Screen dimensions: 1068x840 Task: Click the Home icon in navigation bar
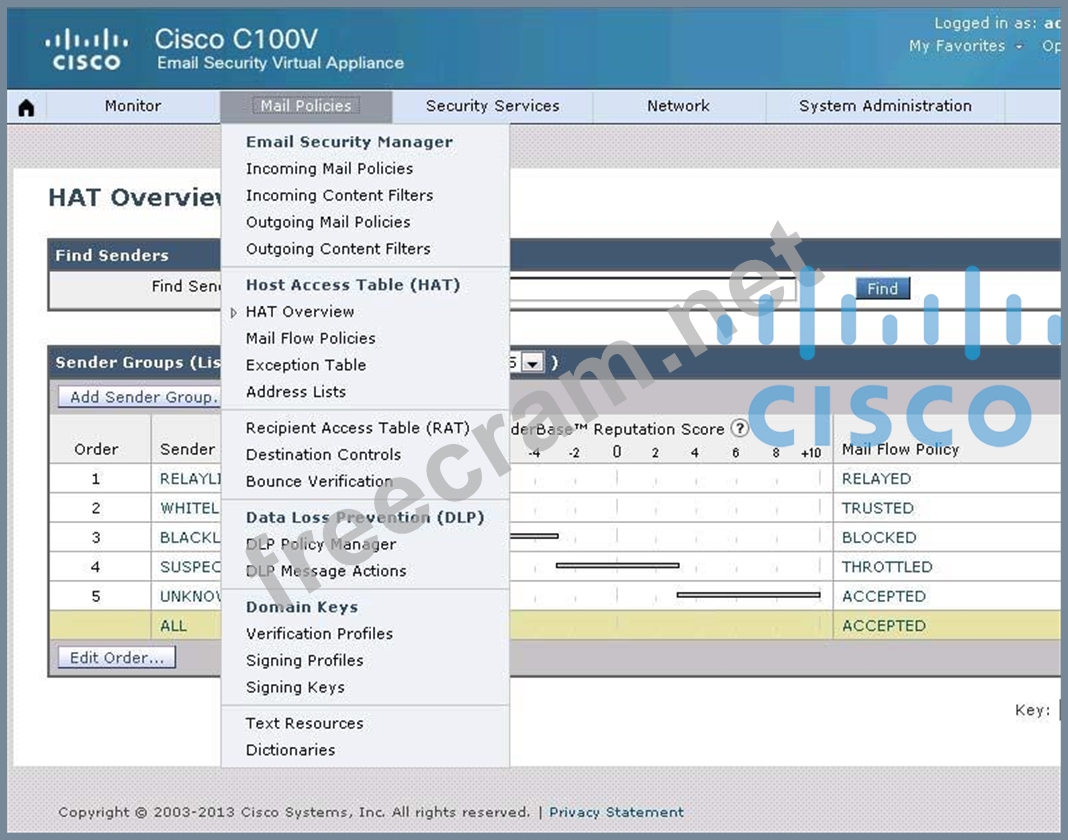[x=26, y=107]
